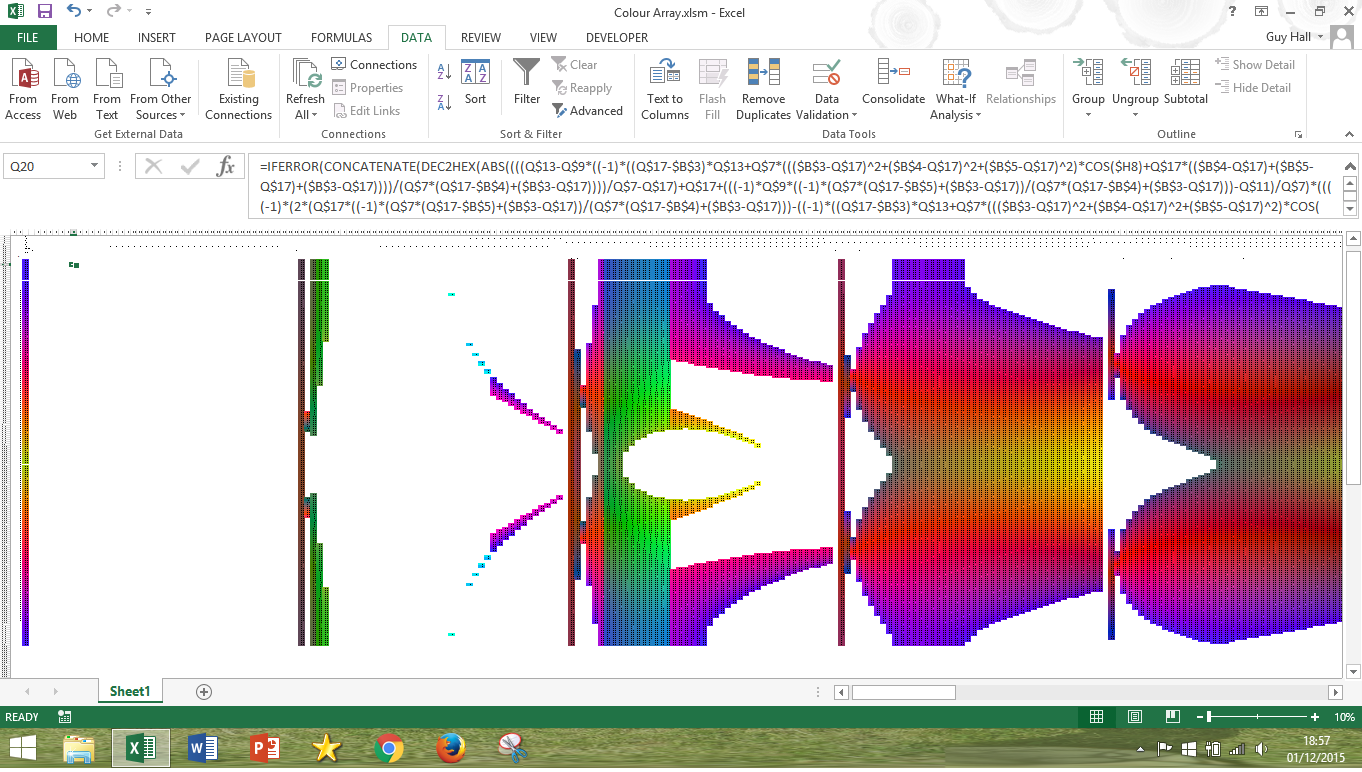This screenshot has width=1362, height=772.
Task: Switch to FORMULAS tab
Action: (x=341, y=37)
